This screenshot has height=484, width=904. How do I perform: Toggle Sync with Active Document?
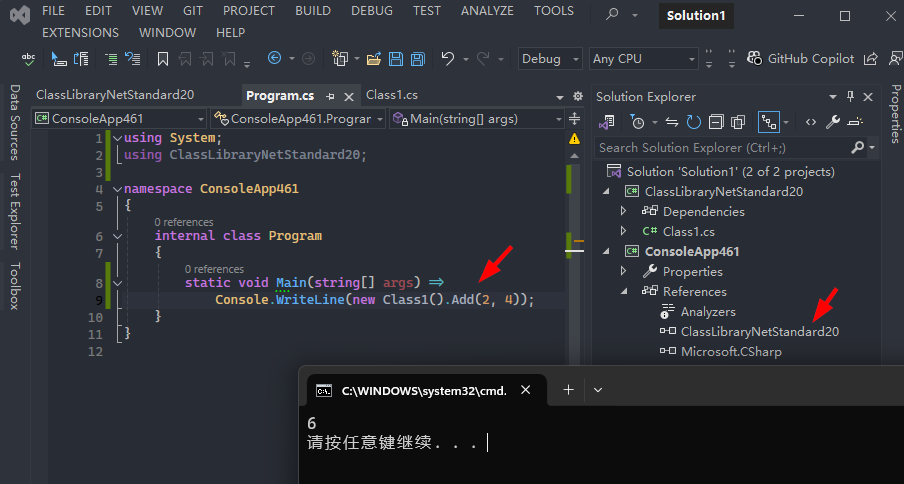tap(670, 122)
